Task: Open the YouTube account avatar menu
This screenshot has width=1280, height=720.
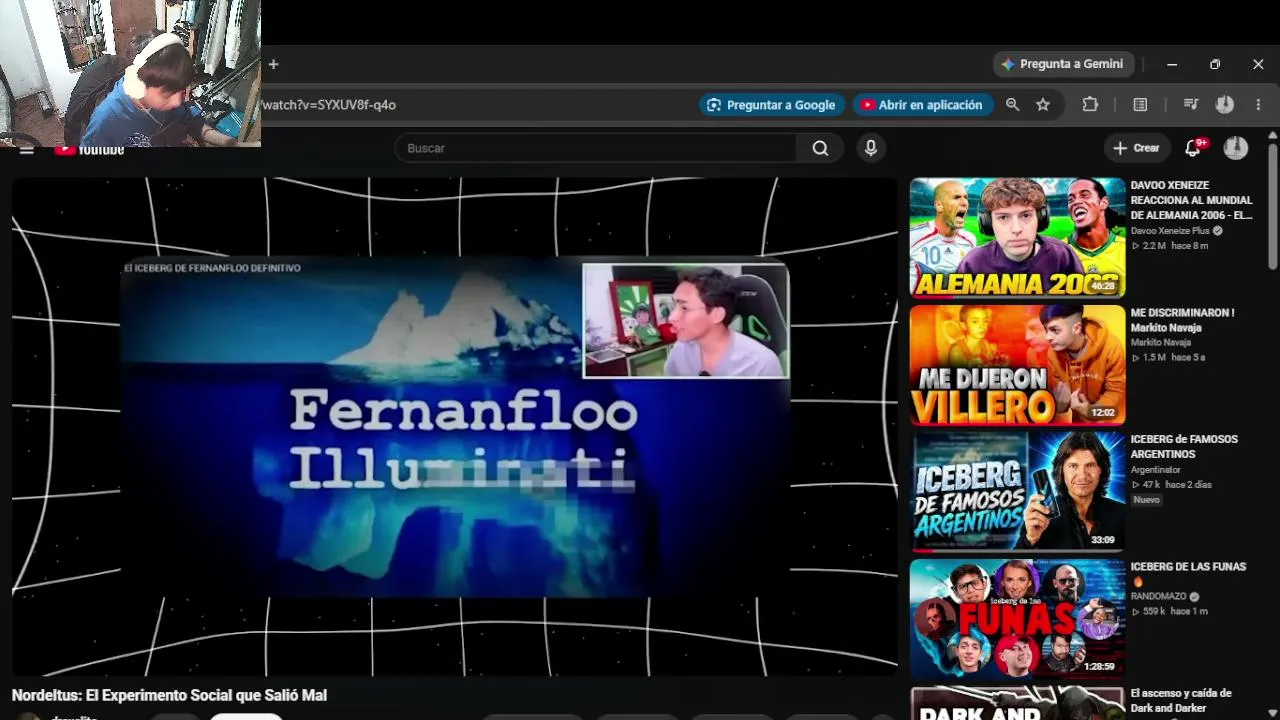Action: point(1236,148)
